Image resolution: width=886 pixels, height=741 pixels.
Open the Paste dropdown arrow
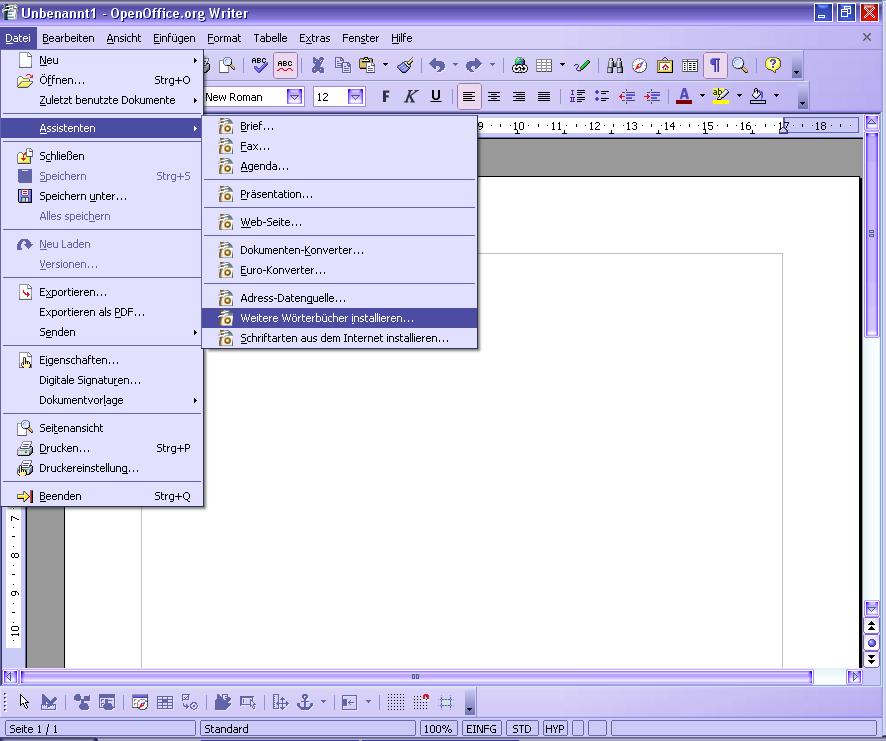point(385,66)
